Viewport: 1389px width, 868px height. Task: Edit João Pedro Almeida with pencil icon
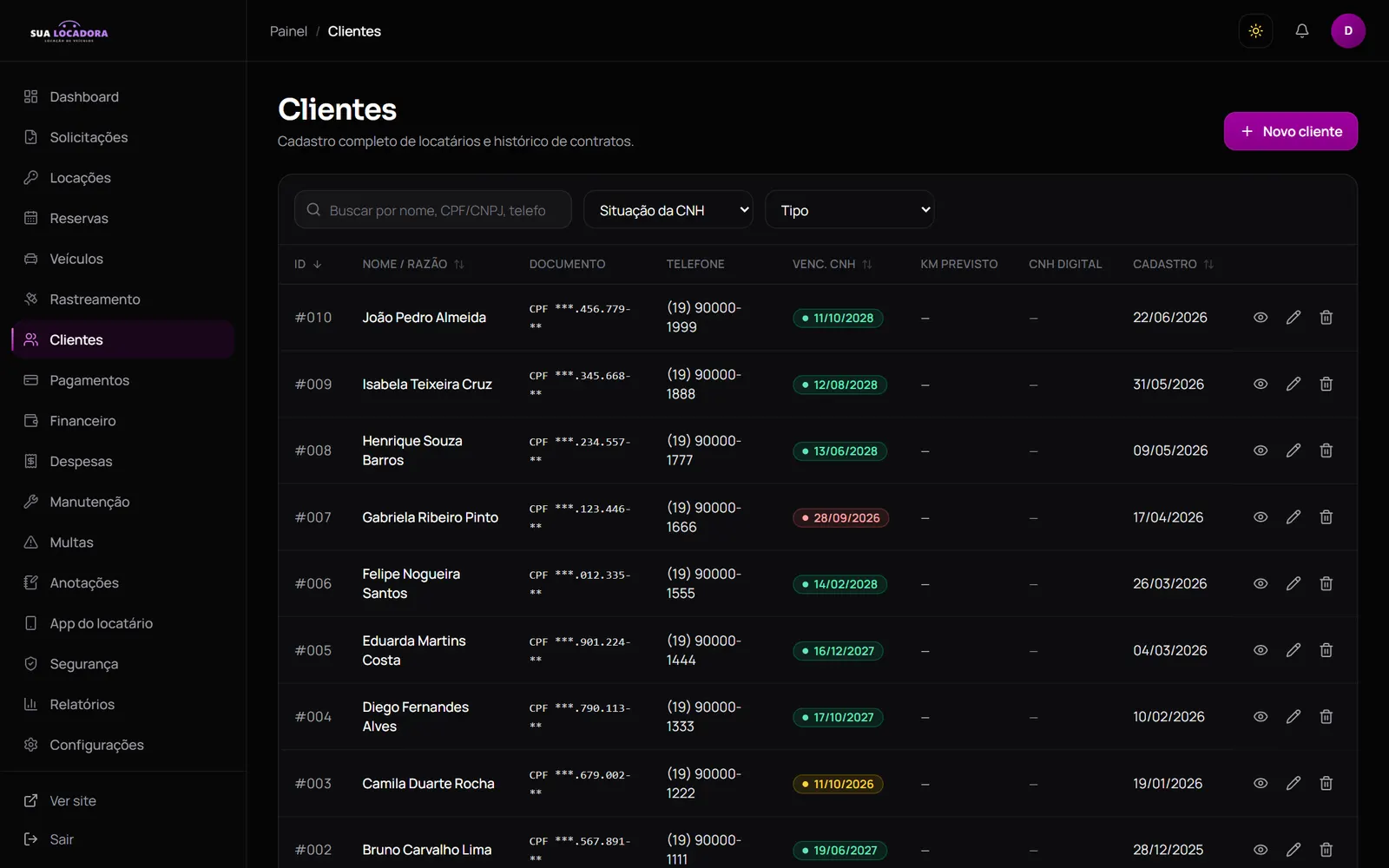point(1294,318)
